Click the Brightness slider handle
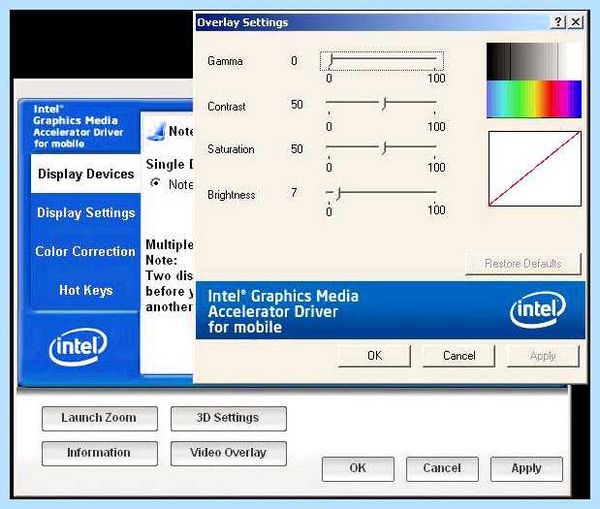The height and width of the screenshot is (509, 600). 338,193
